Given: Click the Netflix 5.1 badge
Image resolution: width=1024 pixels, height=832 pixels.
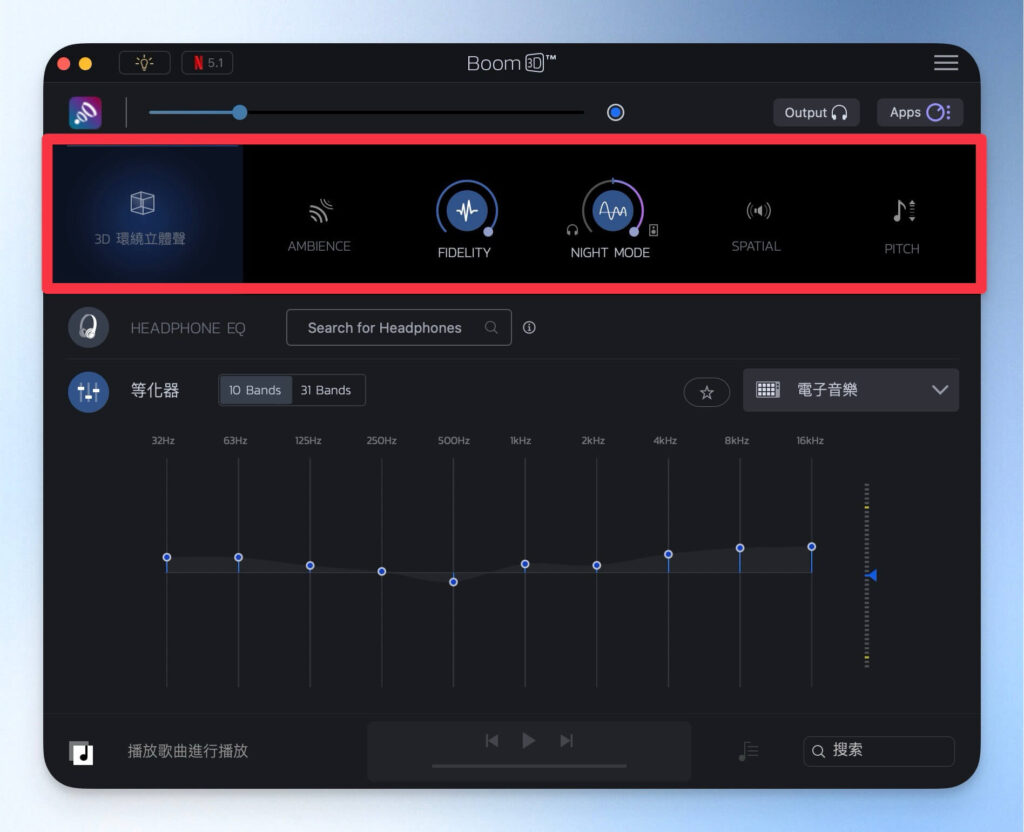Looking at the screenshot, I should pos(207,63).
